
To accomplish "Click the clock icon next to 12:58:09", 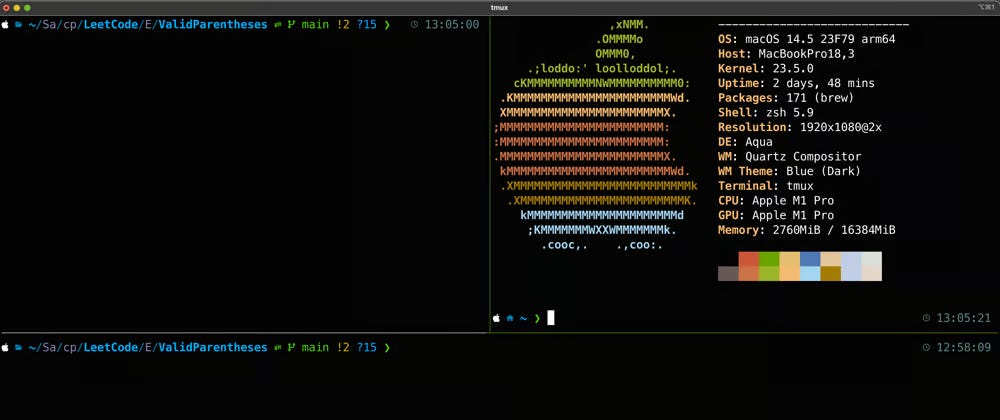I will click(x=926, y=347).
